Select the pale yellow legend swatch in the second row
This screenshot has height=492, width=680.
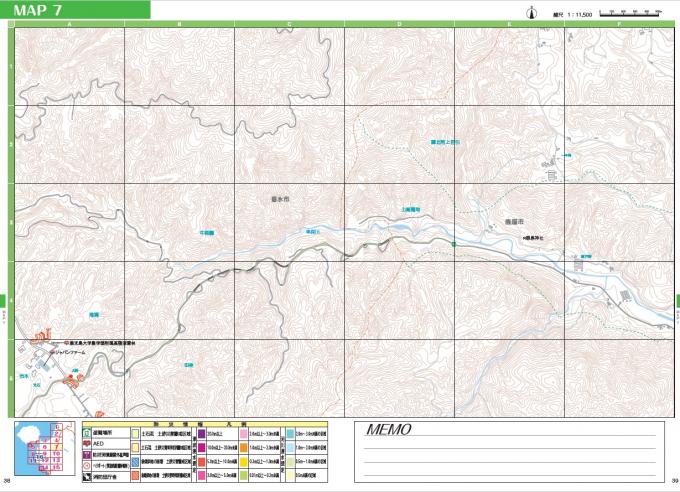point(135,447)
